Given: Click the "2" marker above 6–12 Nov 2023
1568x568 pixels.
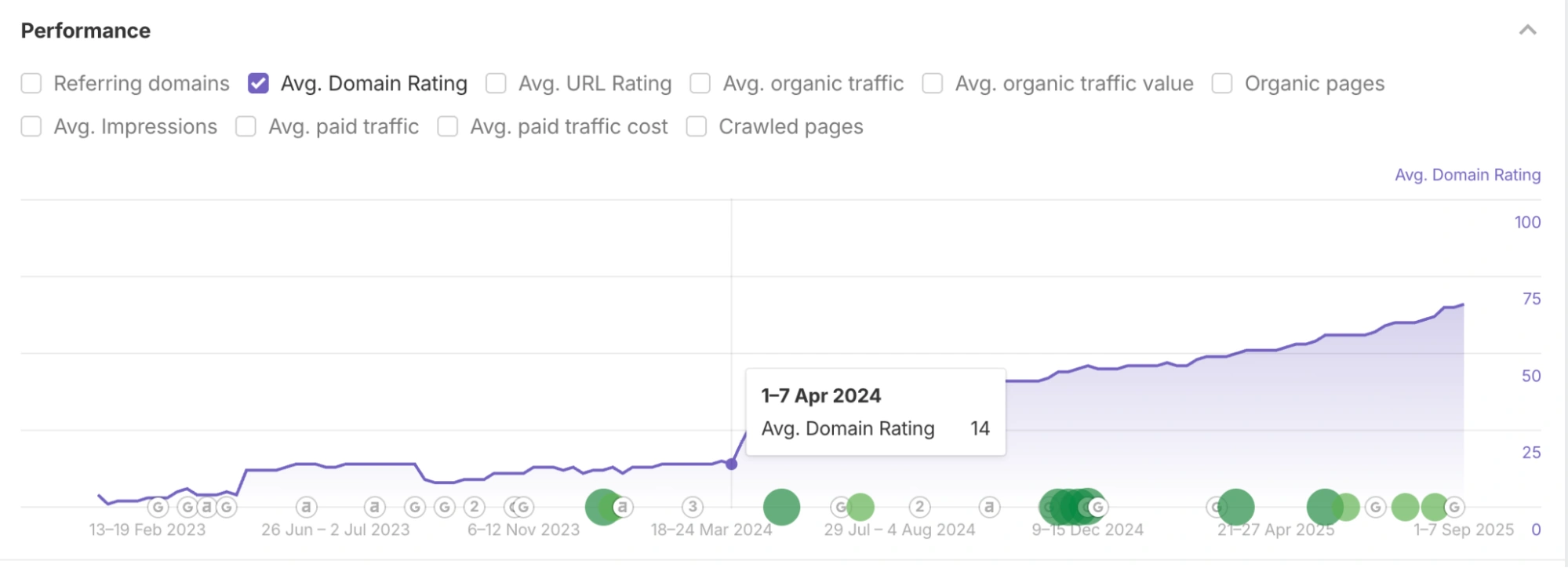Looking at the screenshot, I should (474, 507).
